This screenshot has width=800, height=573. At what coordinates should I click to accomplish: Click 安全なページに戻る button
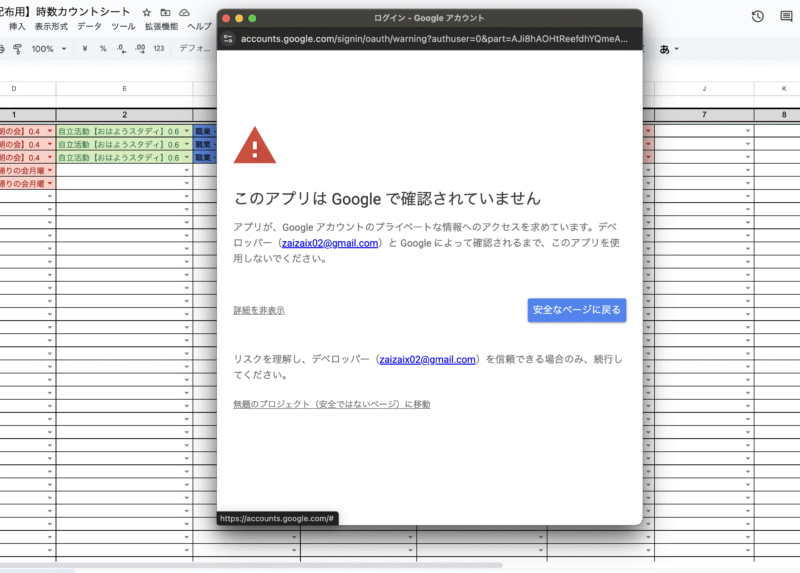577,310
